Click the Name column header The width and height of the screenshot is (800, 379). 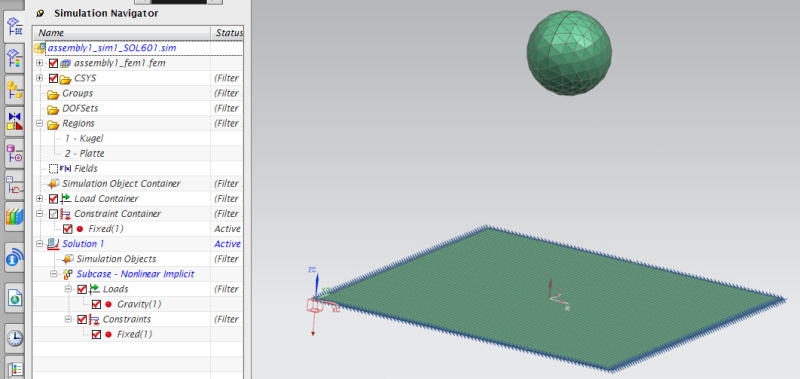[122, 33]
